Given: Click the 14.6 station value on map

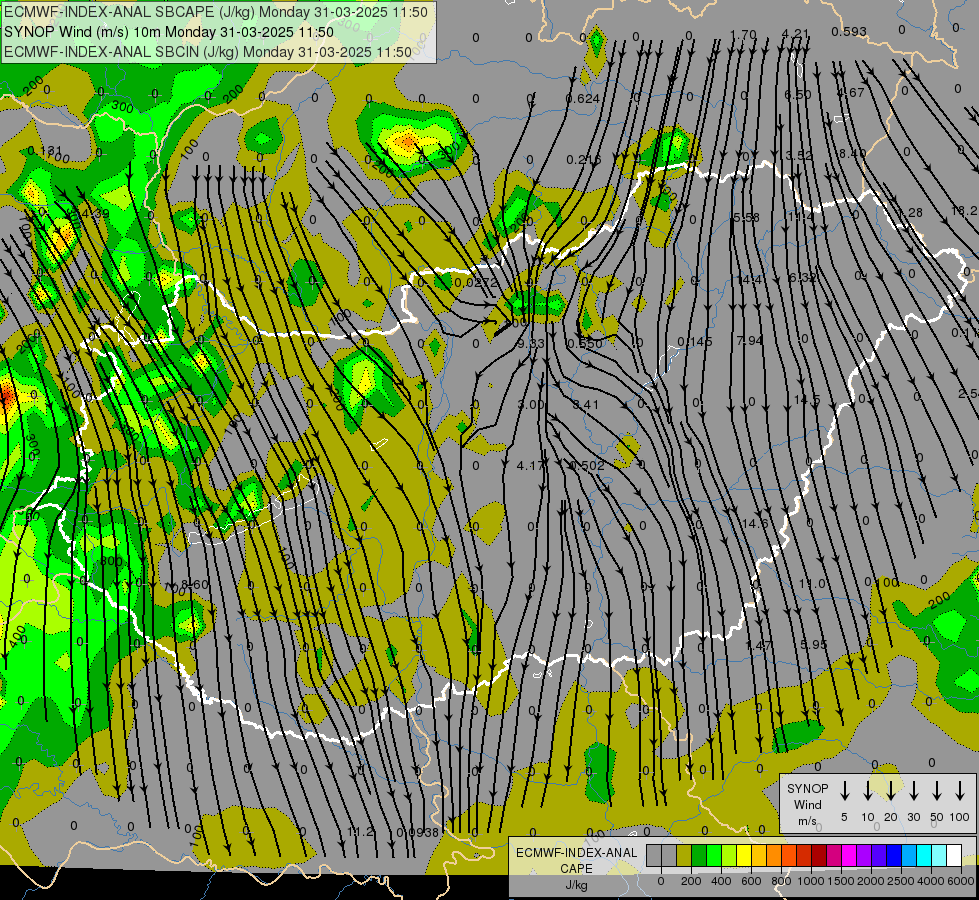Looking at the screenshot, I should pos(755,523).
